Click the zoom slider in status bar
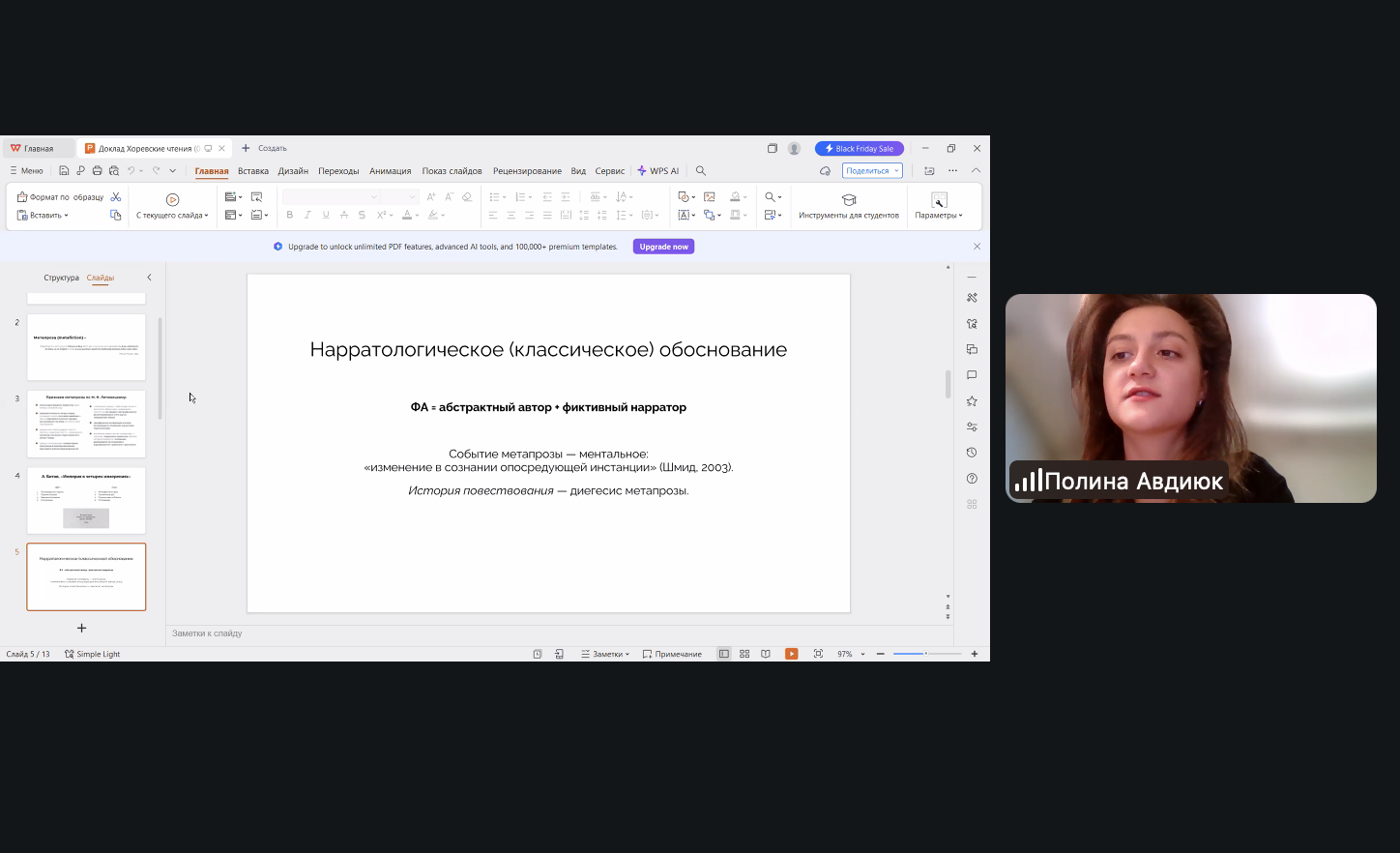Image resolution: width=1400 pixels, height=853 pixels. (x=926, y=654)
